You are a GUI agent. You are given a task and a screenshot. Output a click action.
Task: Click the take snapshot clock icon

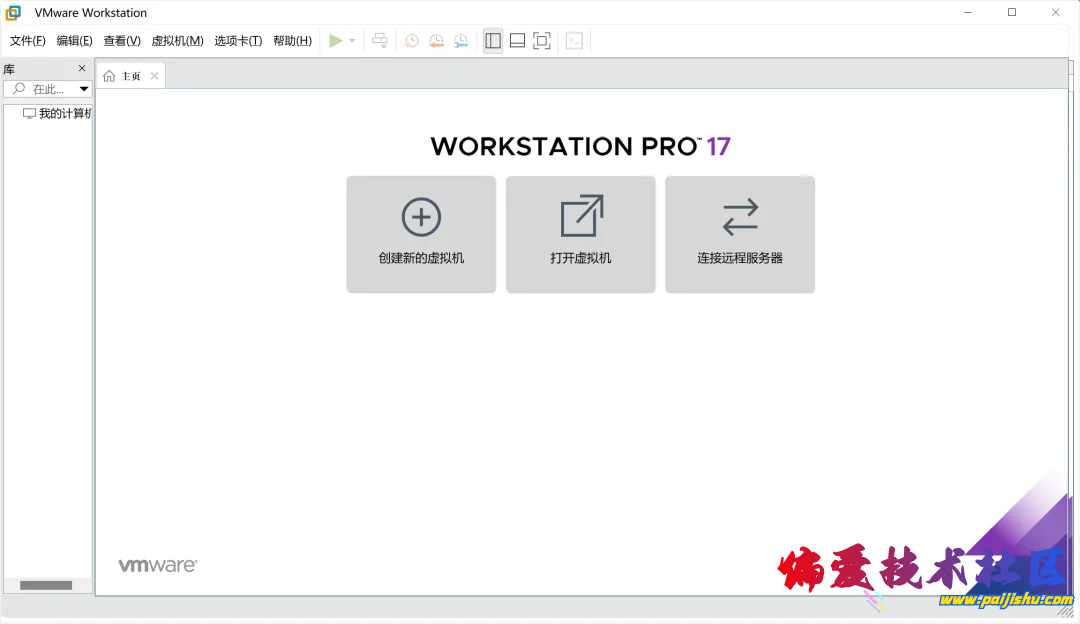point(411,41)
